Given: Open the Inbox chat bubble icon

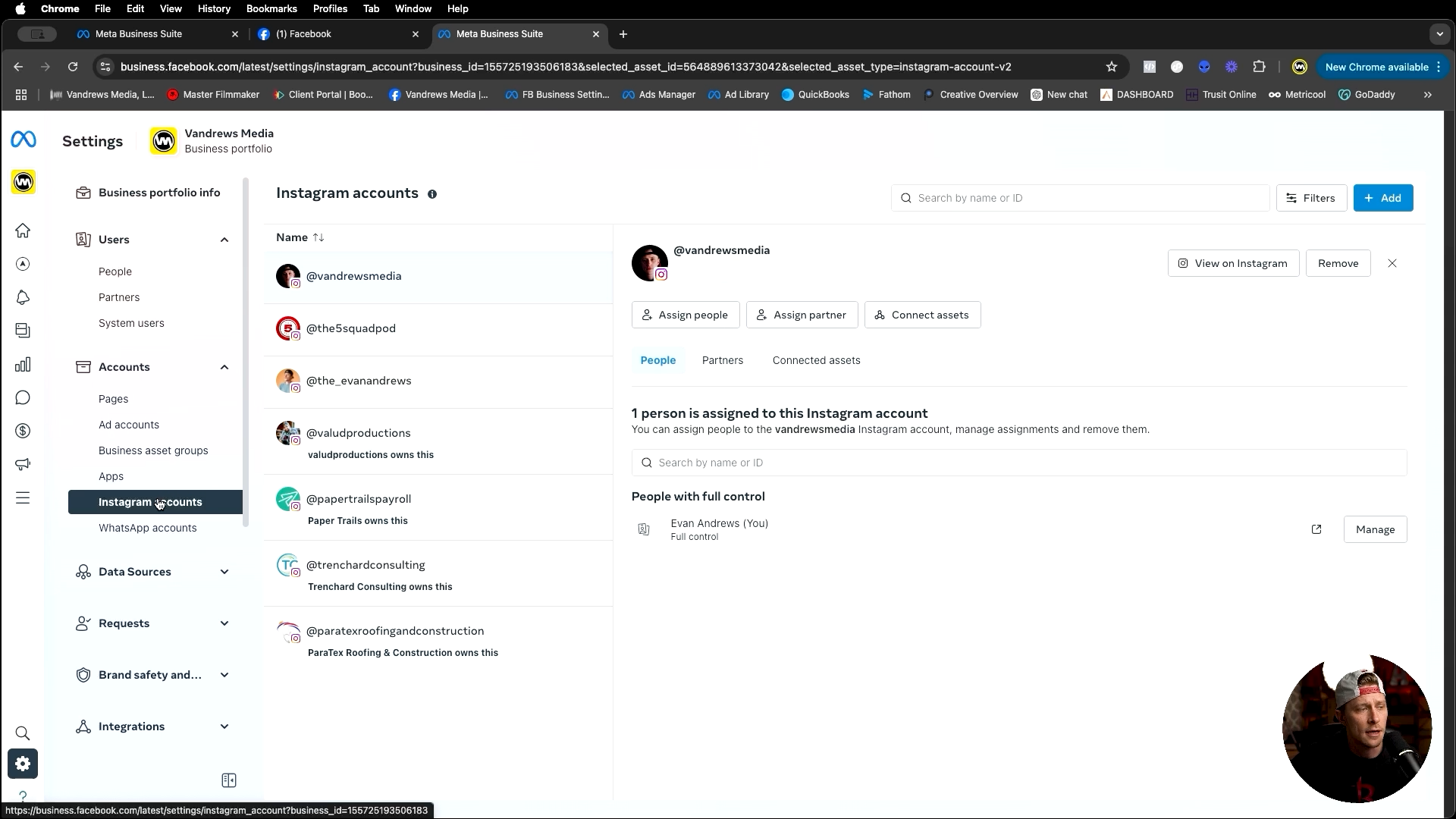Looking at the screenshot, I should (23, 398).
